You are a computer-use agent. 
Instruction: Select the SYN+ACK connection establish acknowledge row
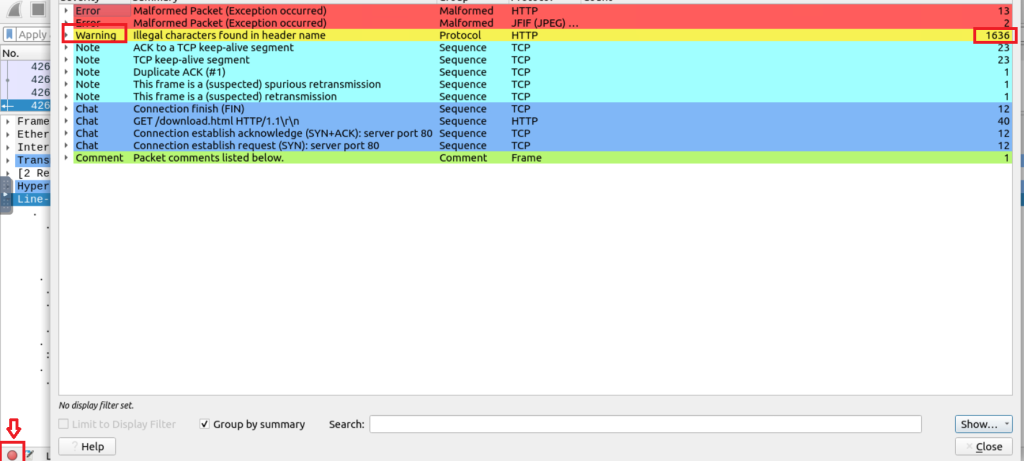click(x=280, y=133)
